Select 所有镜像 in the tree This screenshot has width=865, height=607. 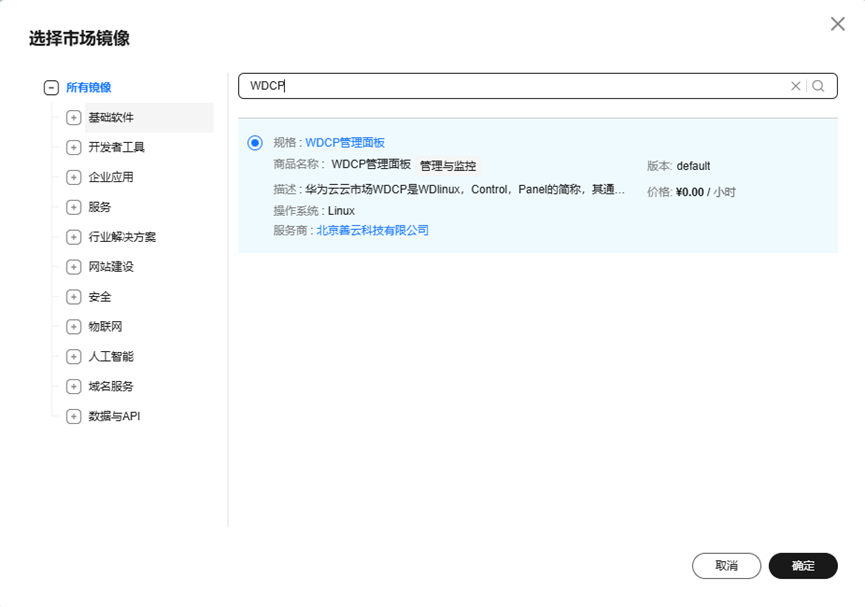(x=89, y=87)
